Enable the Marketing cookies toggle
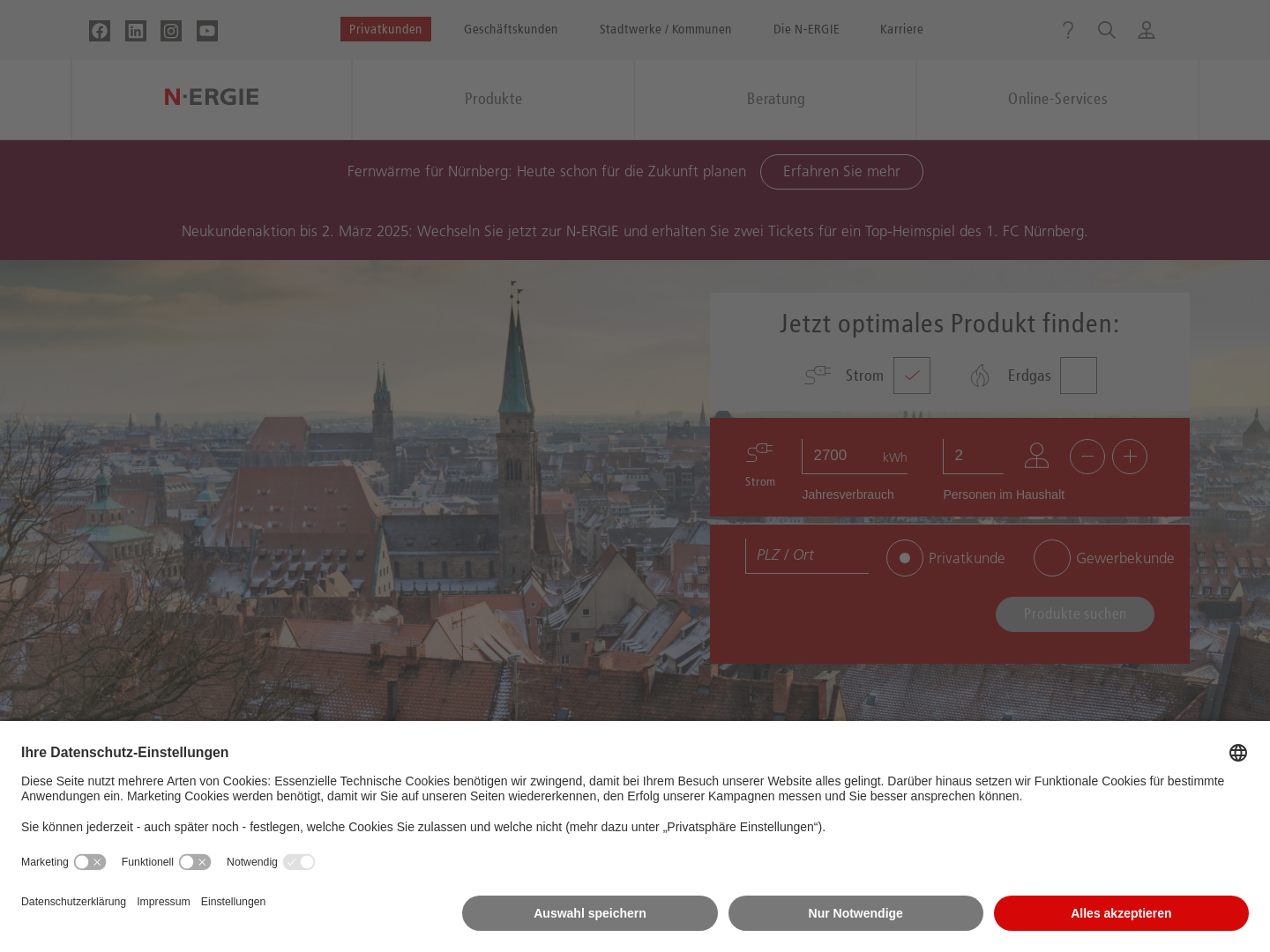The width and height of the screenshot is (1270, 952). 90,862
